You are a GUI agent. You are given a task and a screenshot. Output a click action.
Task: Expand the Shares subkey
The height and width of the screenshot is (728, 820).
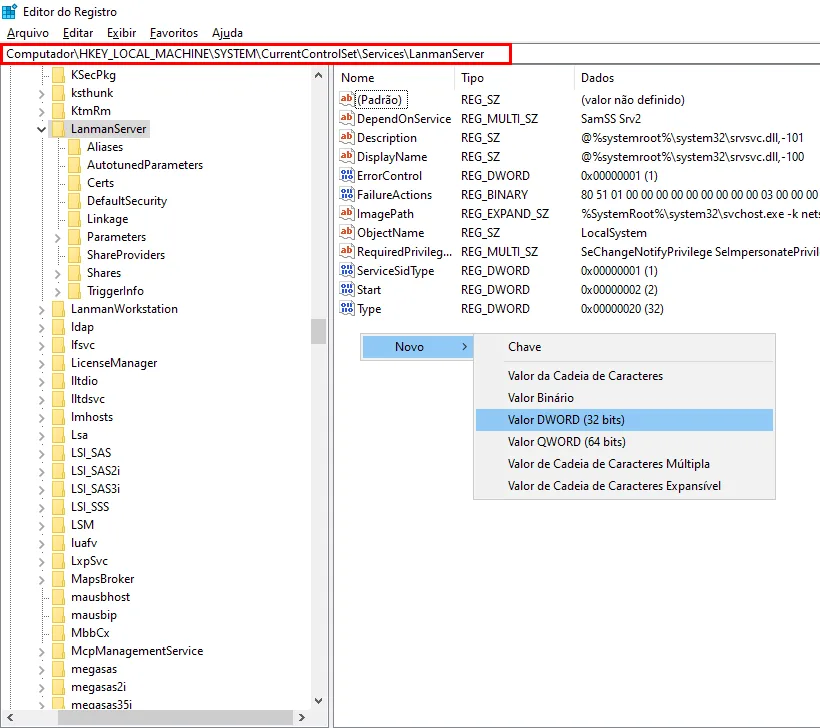point(58,274)
